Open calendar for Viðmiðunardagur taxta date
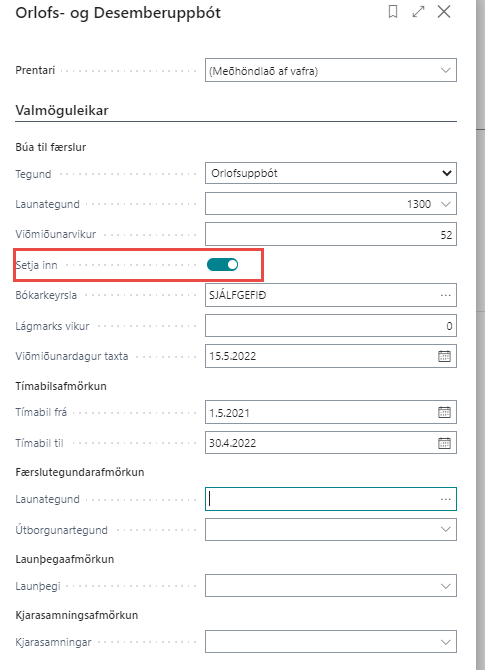The image size is (485, 670). [x=444, y=356]
